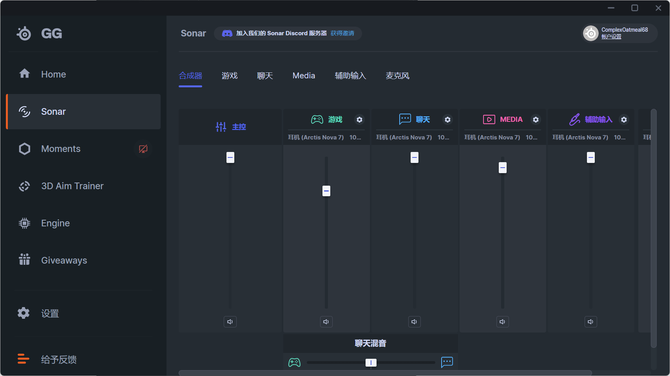Open MEDIA output device dropdown

point(502,137)
